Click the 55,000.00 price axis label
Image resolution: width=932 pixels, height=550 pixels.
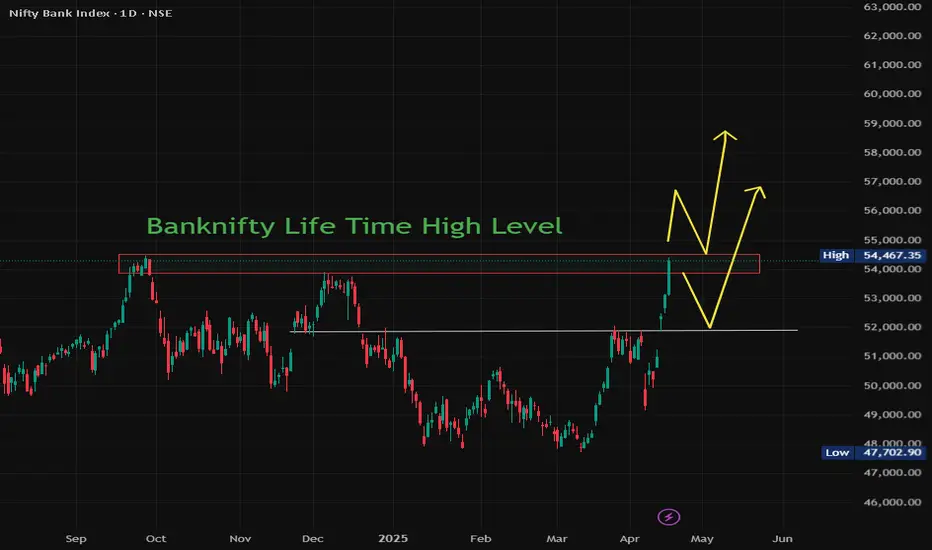pyautogui.click(x=892, y=240)
